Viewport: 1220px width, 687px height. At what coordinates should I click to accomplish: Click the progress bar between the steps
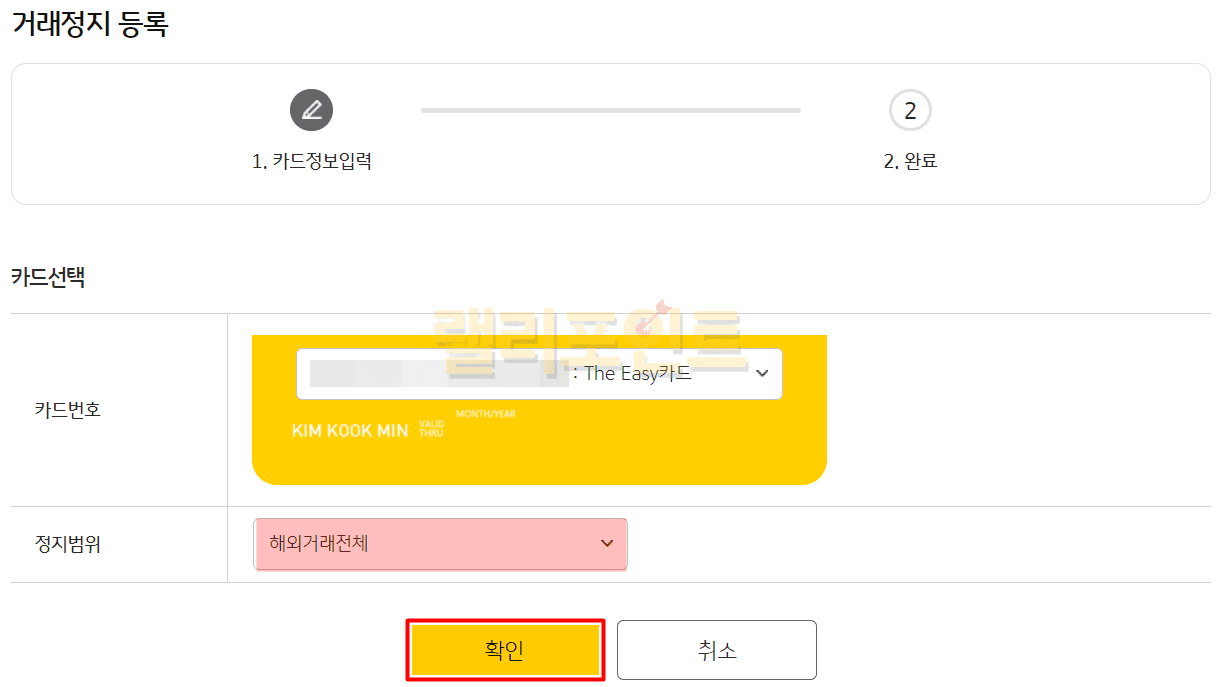[610, 110]
